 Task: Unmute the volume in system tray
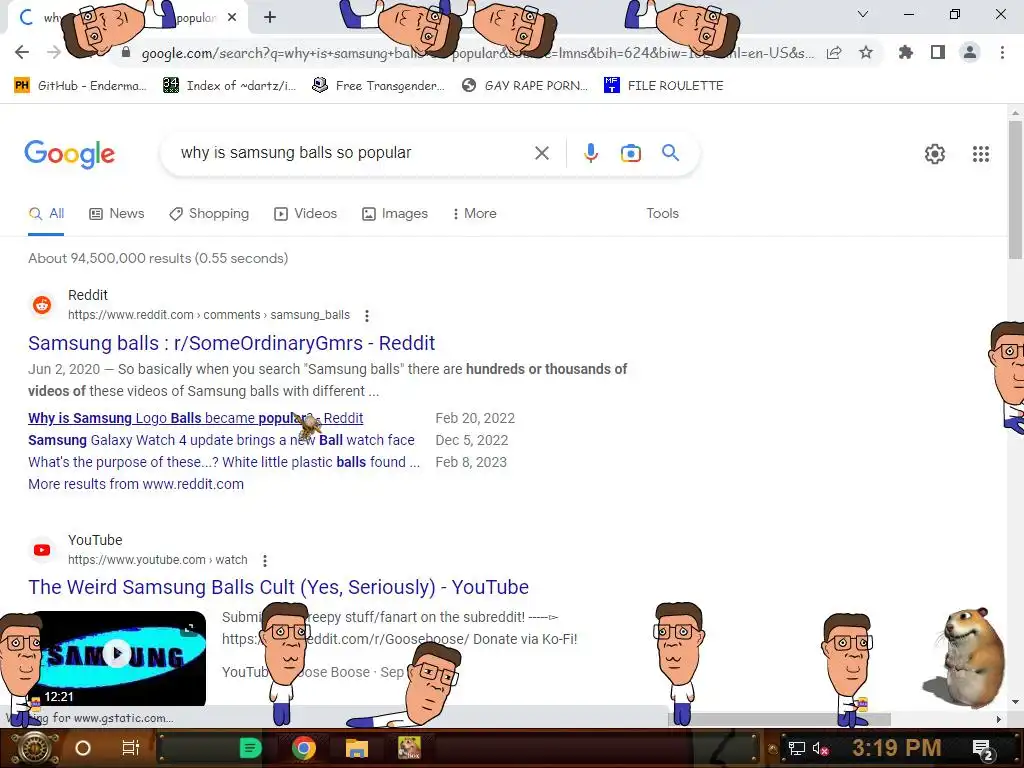point(820,748)
